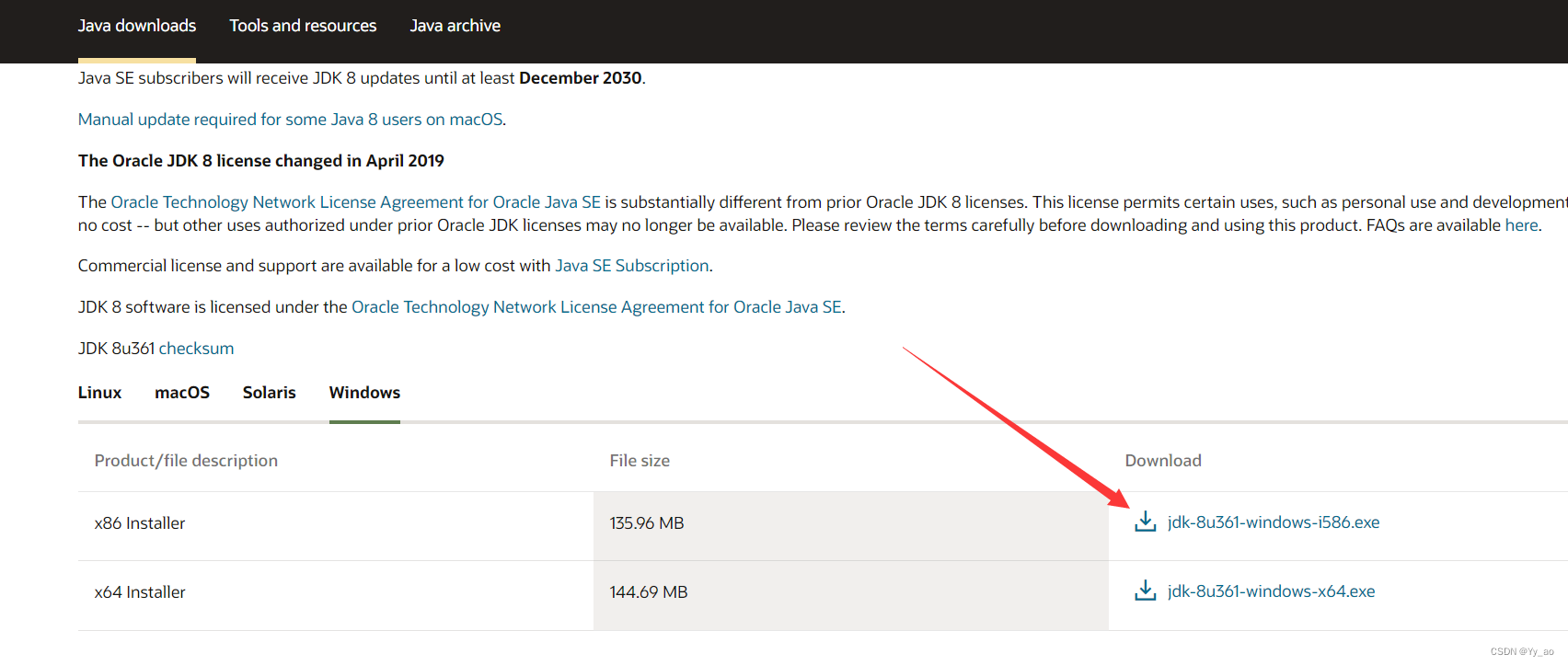This screenshot has width=1568, height=665.
Task: Click the File size column header
Action: (640, 461)
